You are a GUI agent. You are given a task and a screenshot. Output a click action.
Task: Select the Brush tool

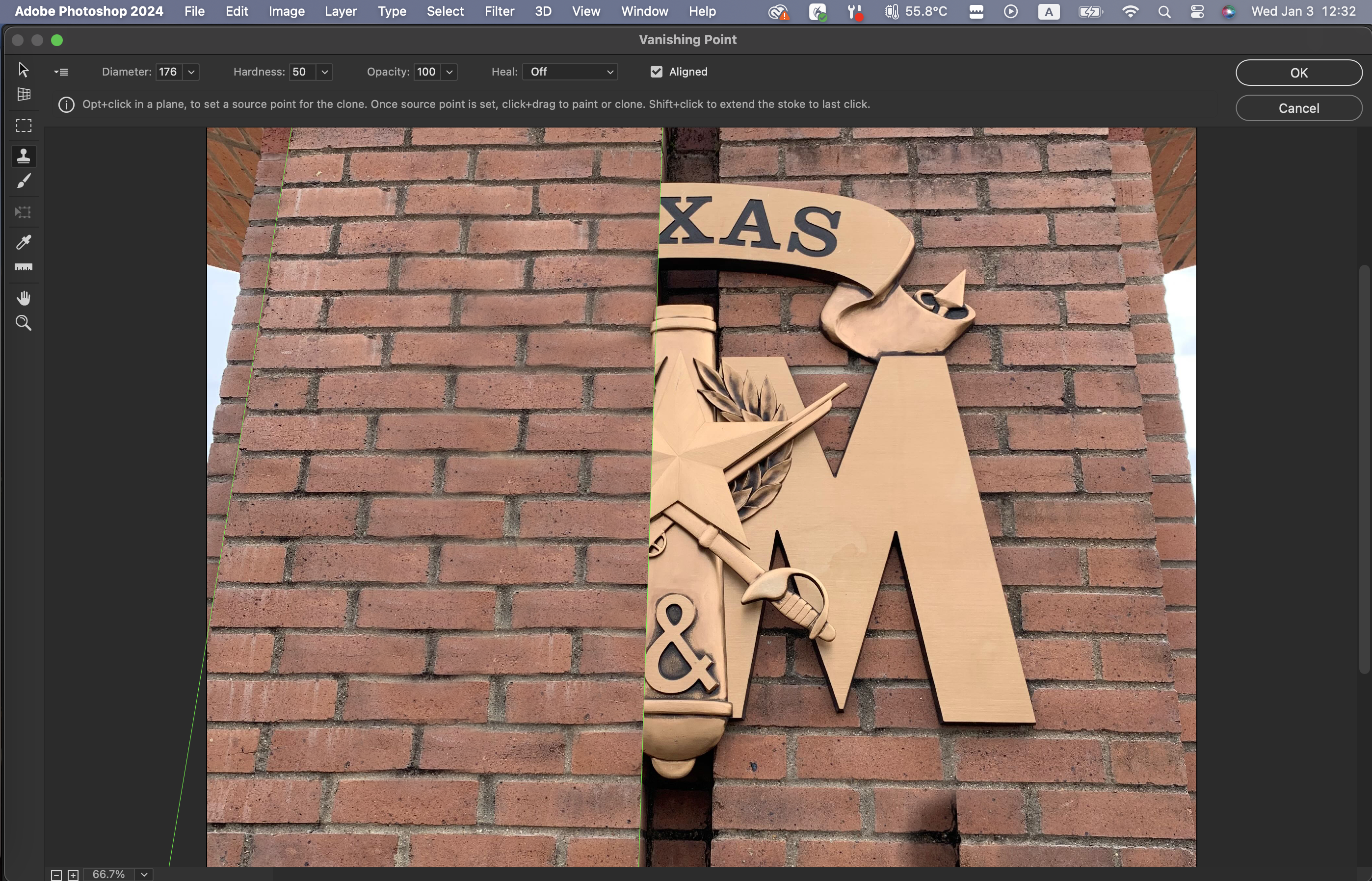pos(24,182)
